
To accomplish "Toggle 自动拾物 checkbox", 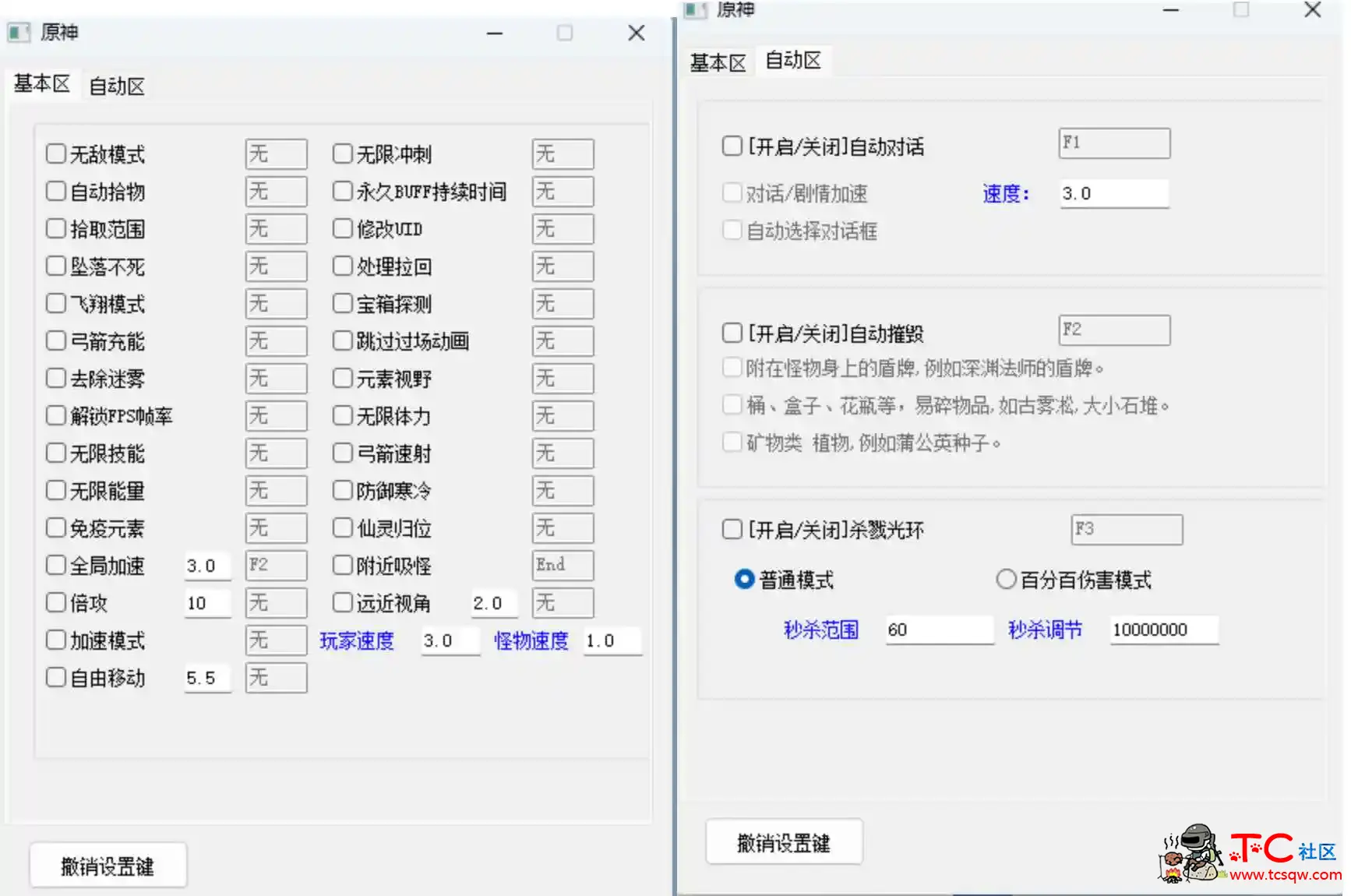I will point(56,191).
